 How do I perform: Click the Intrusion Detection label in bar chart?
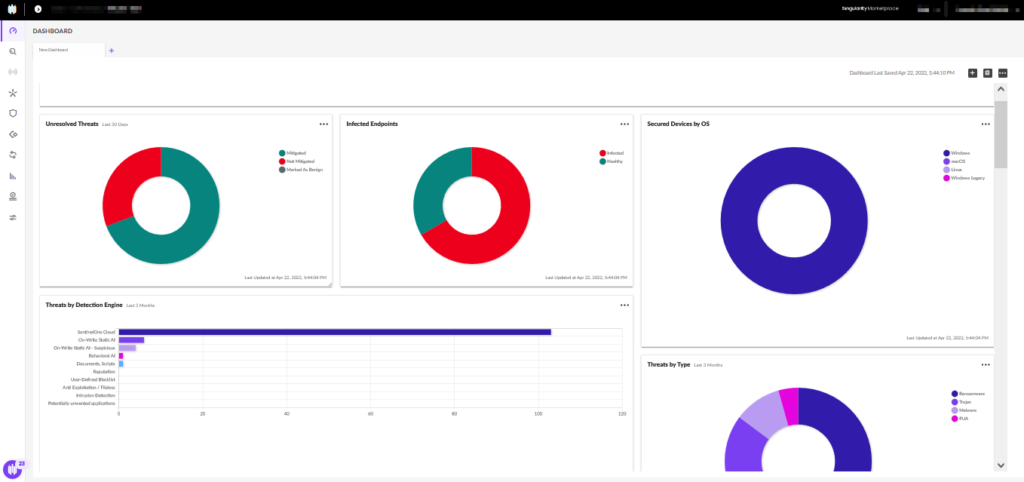[95, 395]
